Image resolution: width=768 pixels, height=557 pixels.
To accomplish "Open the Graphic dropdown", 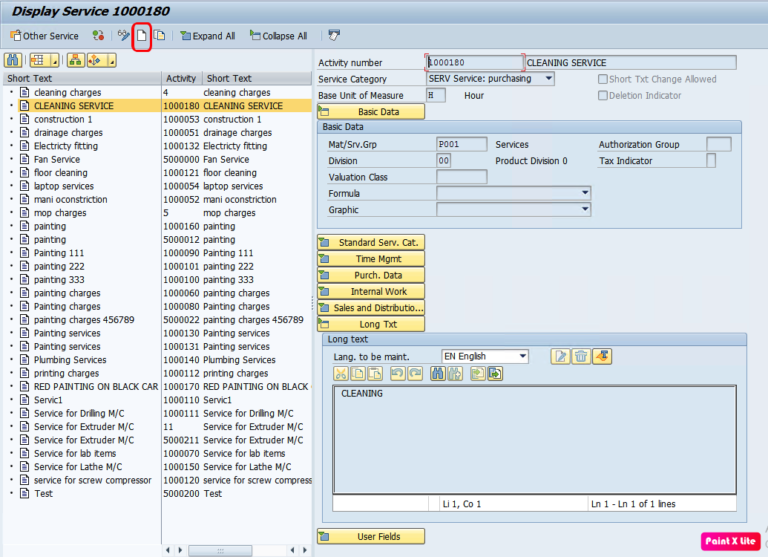I will pos(585,209).
